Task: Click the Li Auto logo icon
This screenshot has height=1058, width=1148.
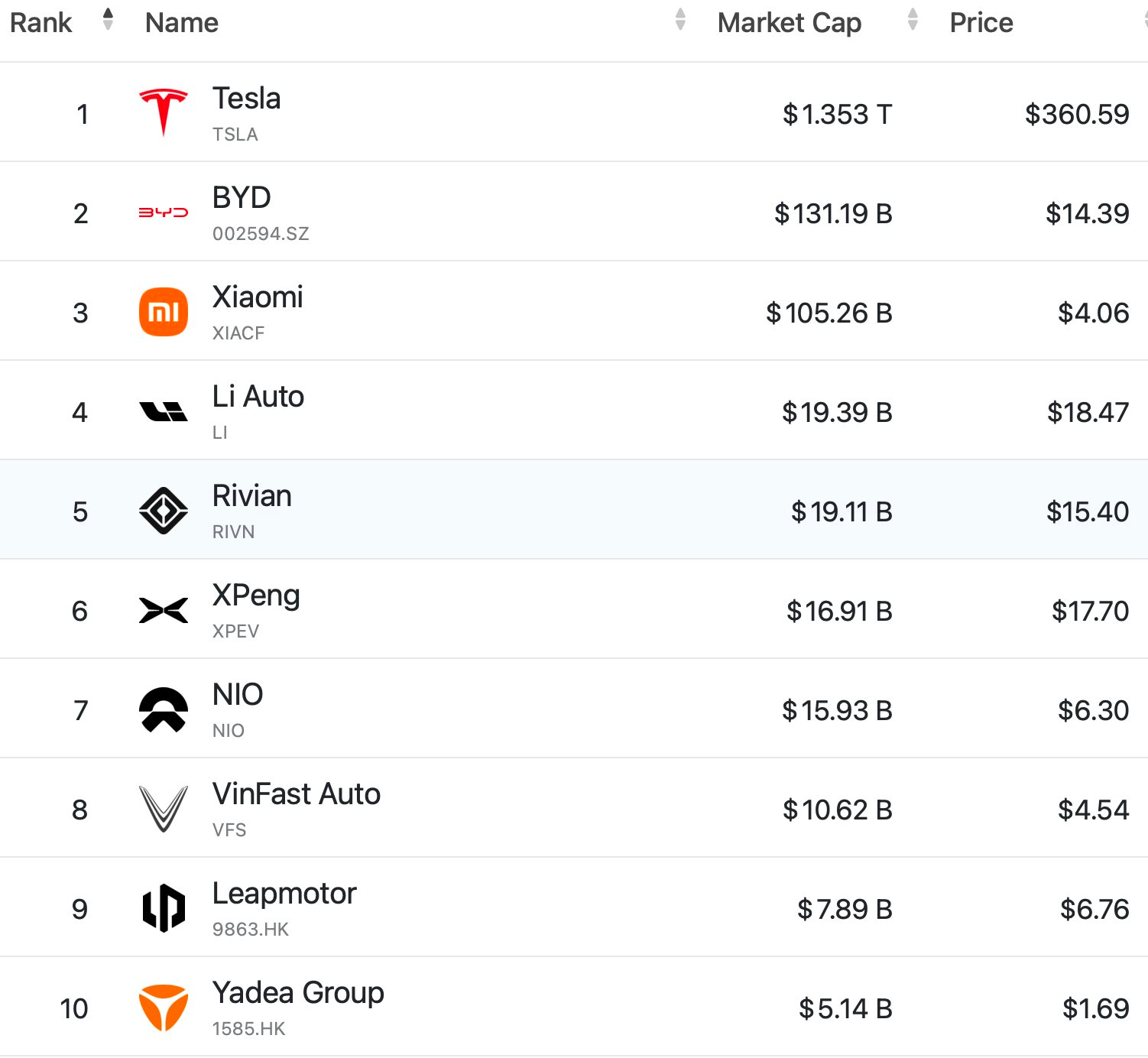Action: 163,411
